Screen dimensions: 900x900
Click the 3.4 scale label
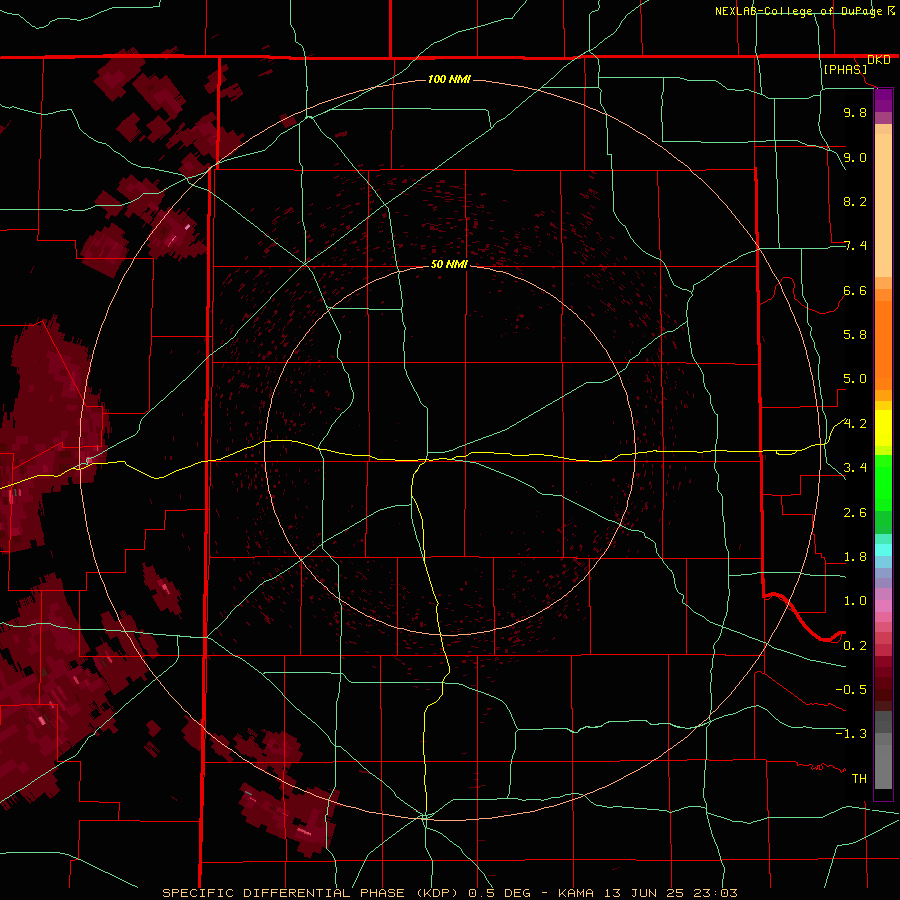pos(855,468)
